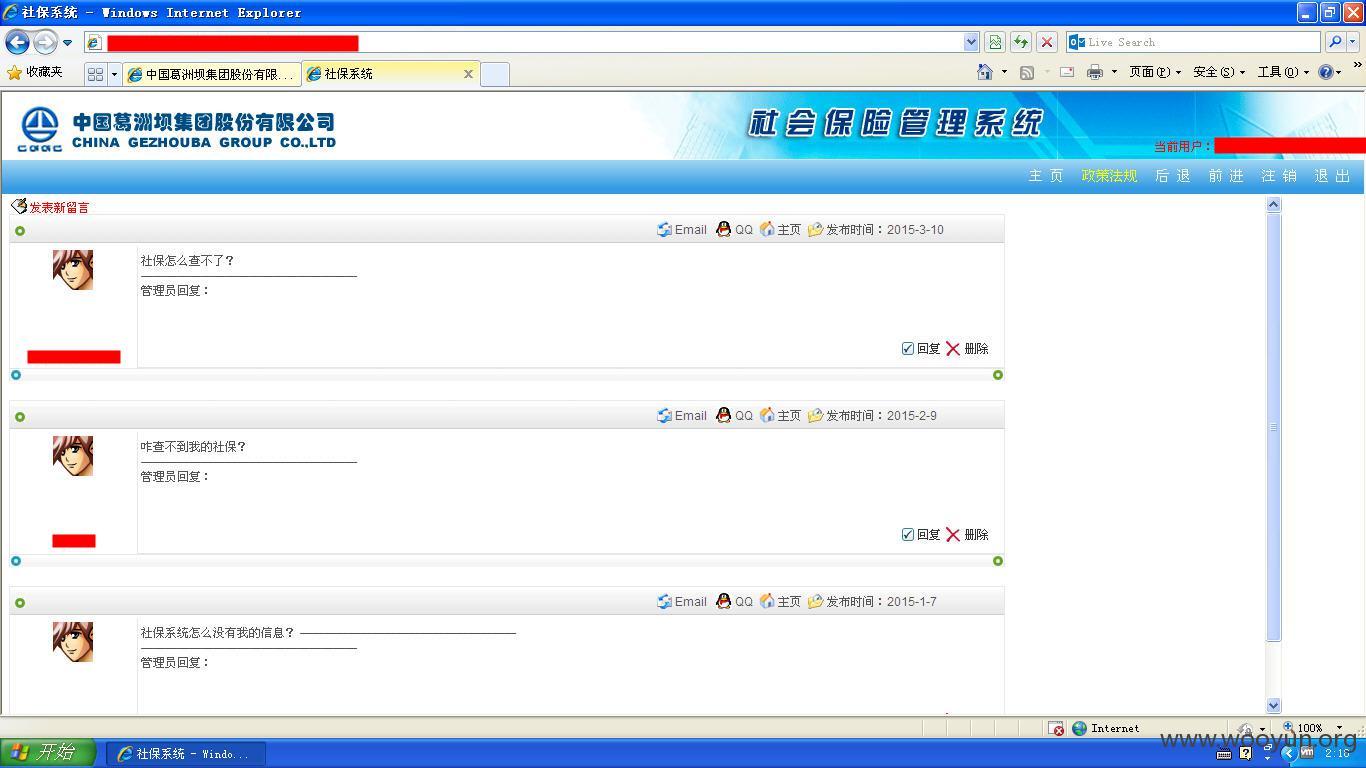Go back with the IE back arrow

click(x=17, y=42)
